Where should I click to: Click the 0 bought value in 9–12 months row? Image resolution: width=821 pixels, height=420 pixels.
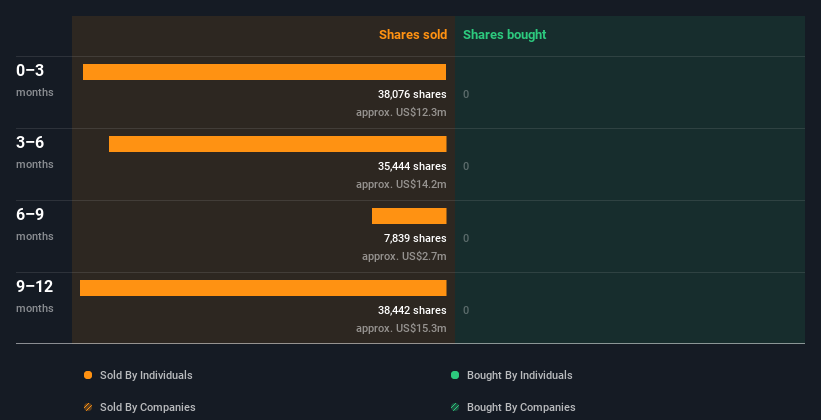coord(466,310)
